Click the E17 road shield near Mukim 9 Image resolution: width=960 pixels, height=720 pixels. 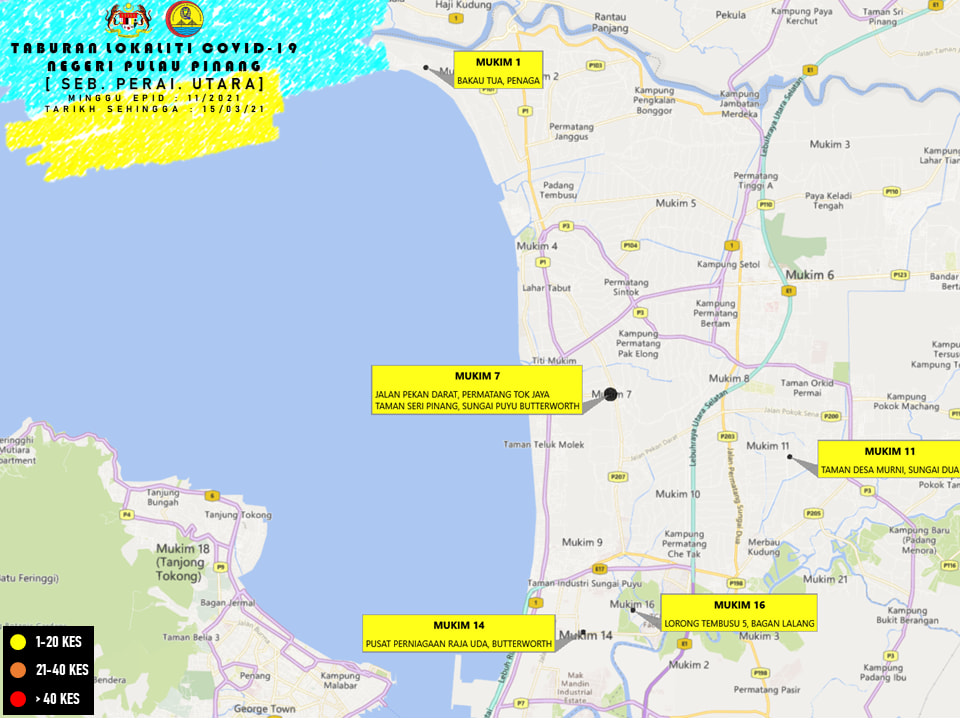point(600,569)
